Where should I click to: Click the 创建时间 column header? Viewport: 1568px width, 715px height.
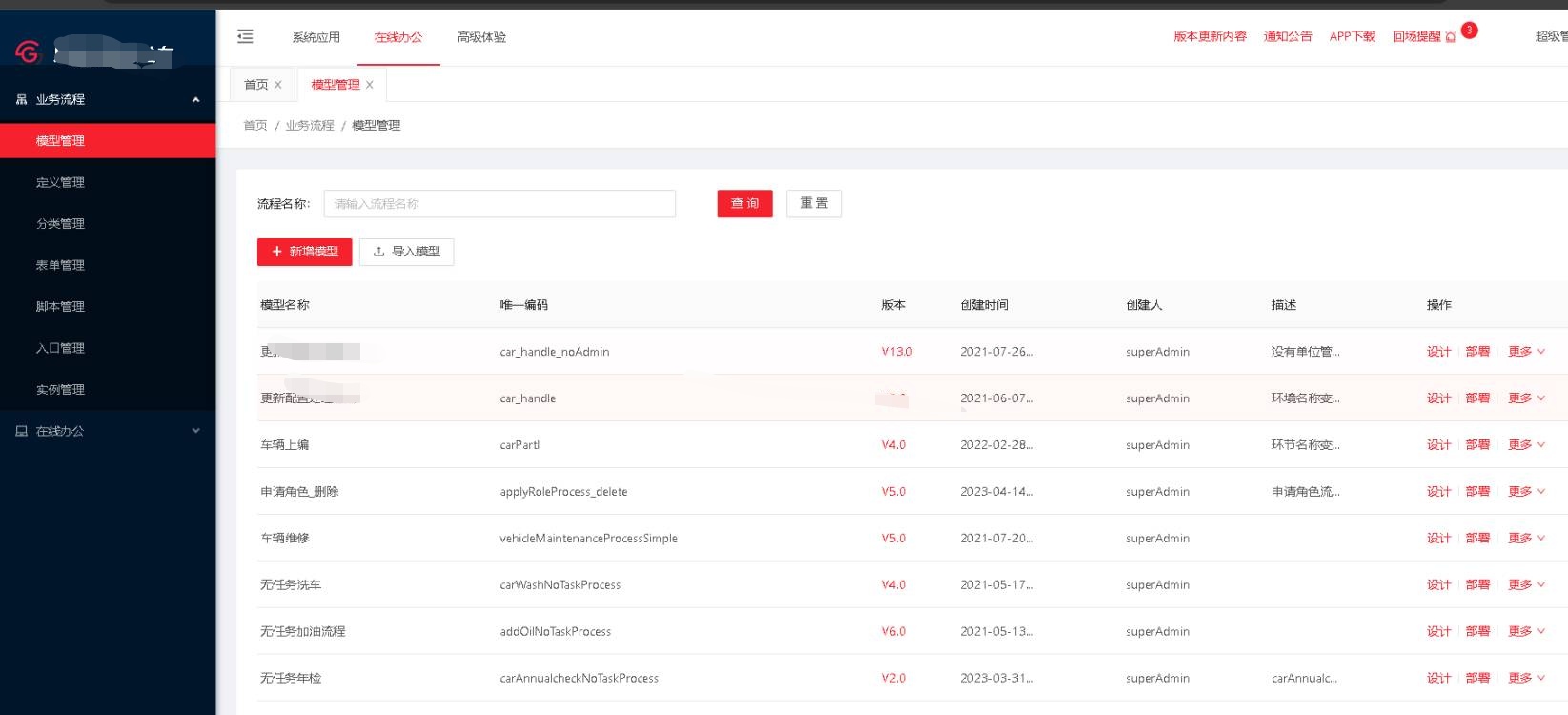[x=984, y=305]
